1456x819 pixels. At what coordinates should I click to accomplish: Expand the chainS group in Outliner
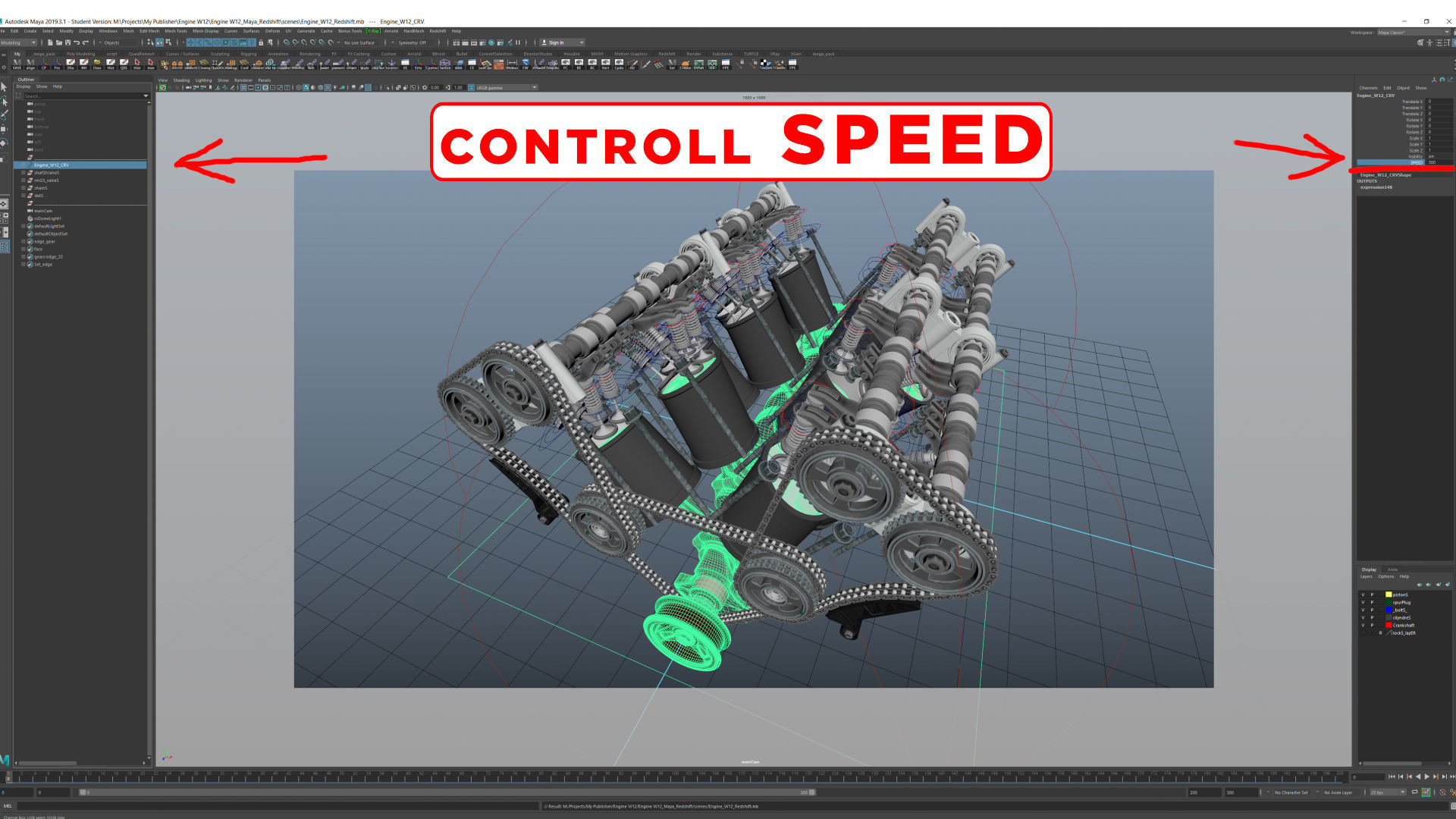pos(24,188)
